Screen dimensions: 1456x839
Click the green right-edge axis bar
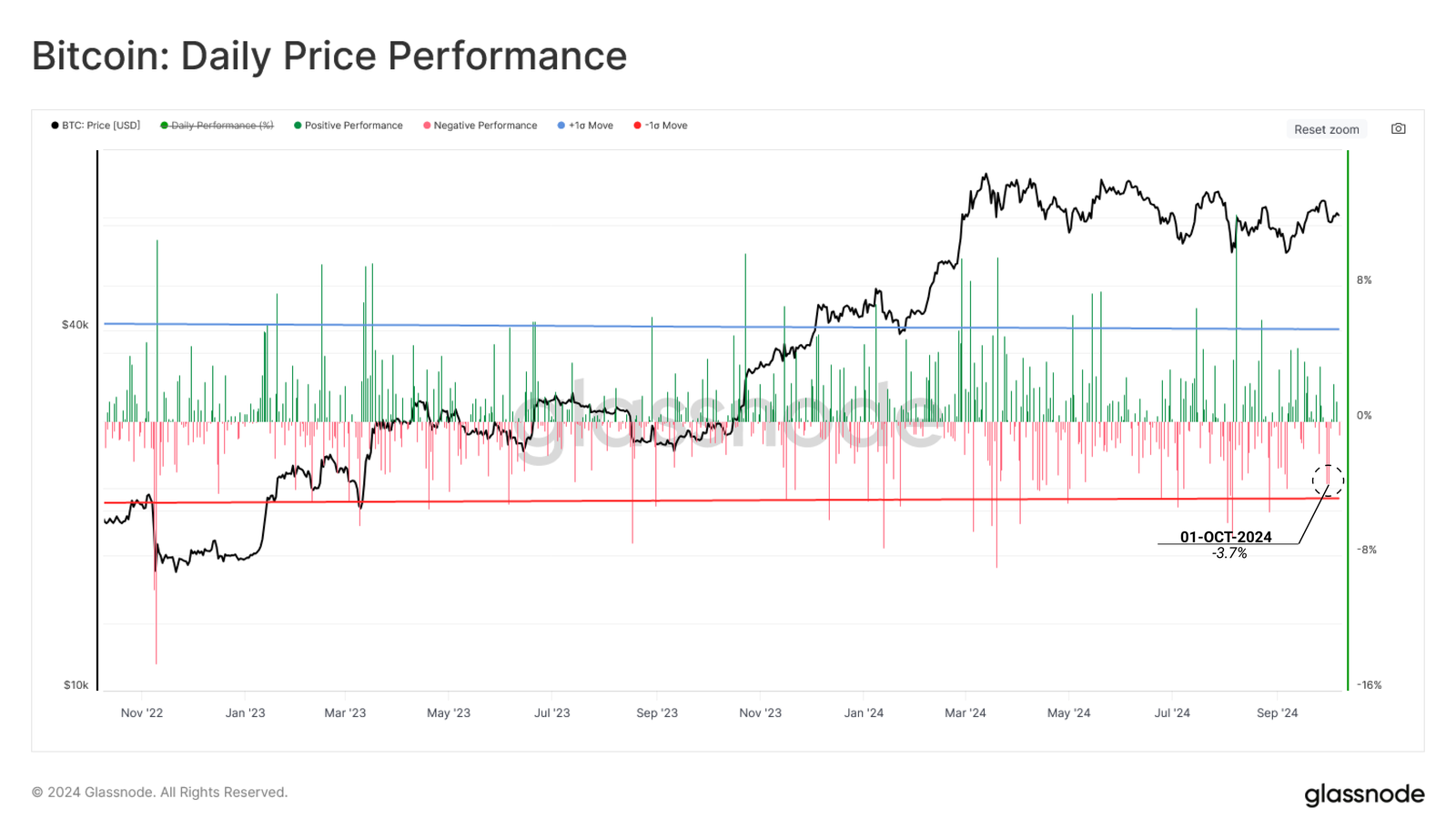pos(1348,419)
